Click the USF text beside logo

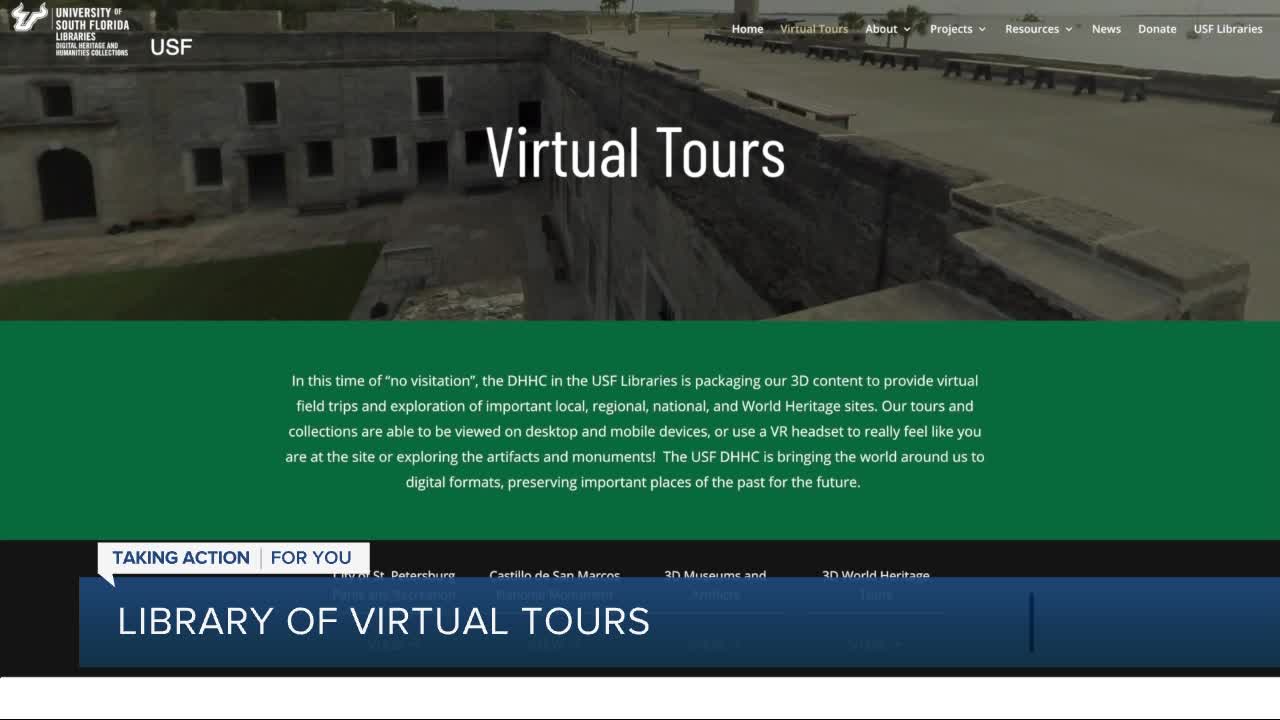click(171, 47)
